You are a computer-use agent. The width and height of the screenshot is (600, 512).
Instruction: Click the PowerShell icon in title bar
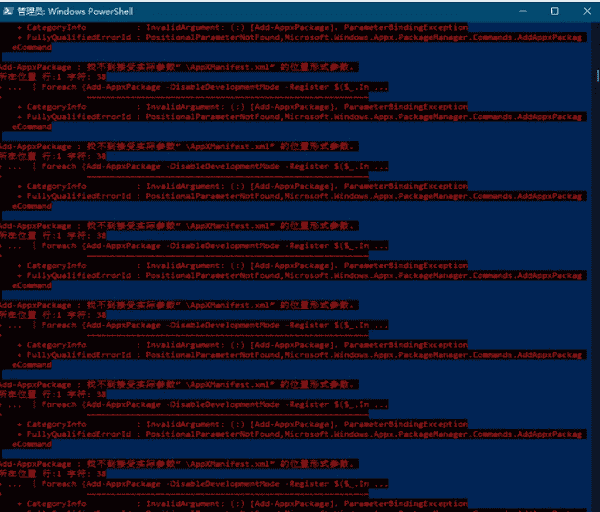tap(8, 10)
